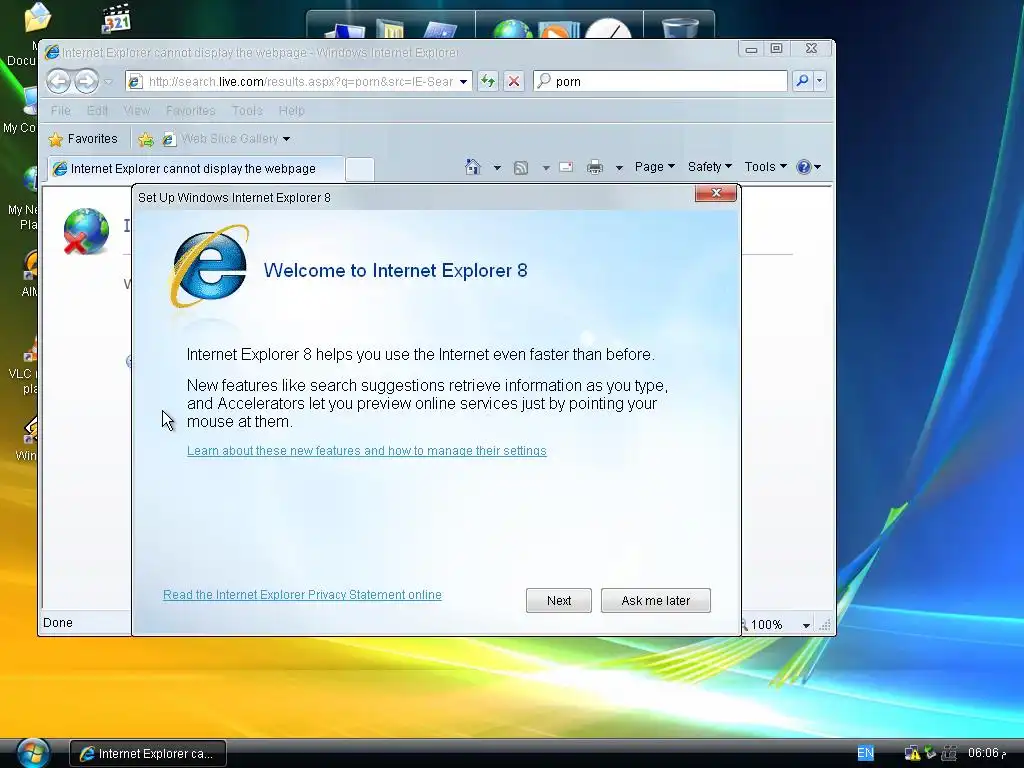Click the grey network tray icon next to the clock
1024x768 pixels.
coord(949,754)
